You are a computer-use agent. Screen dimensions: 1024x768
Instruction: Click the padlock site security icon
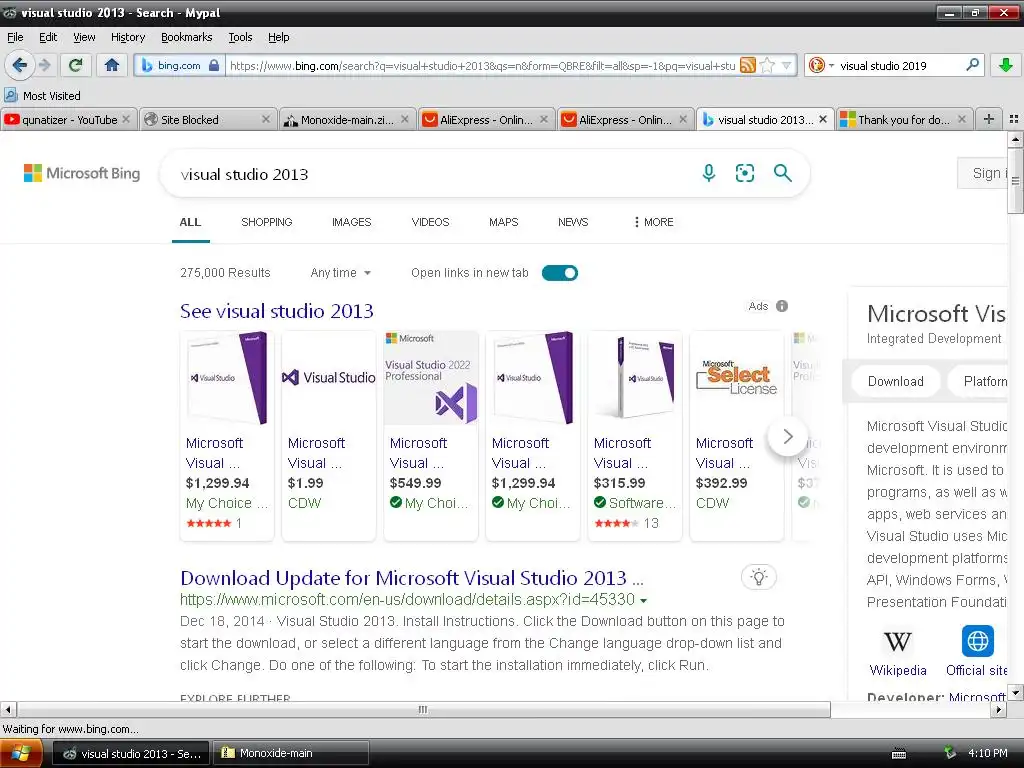click(x=214, y=65)
